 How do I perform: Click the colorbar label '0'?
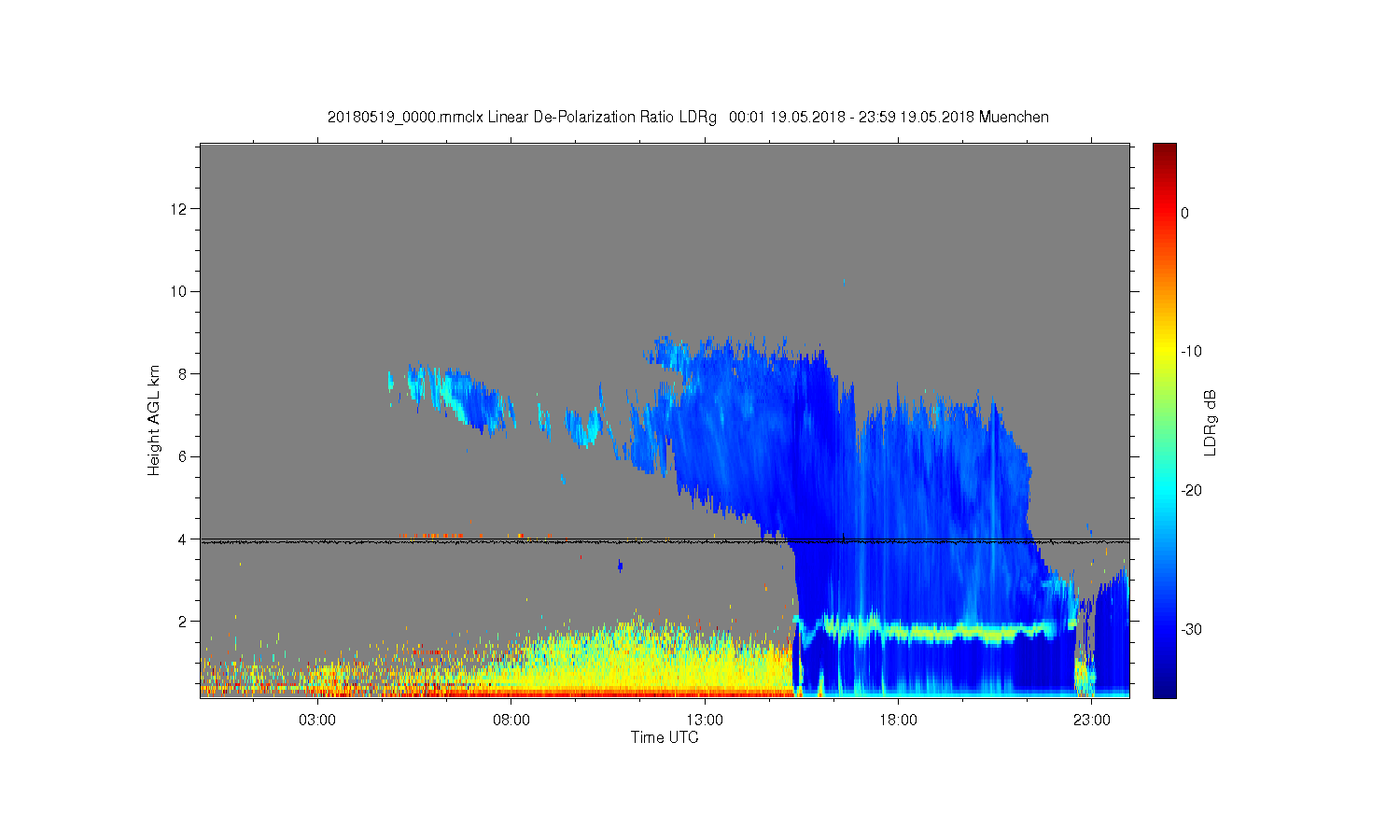1185,213
